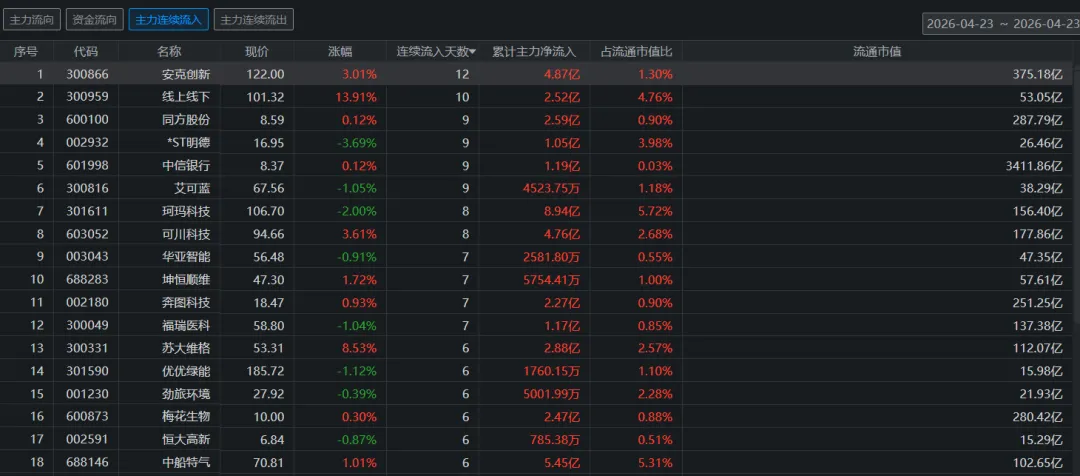Click stock code 688146
This screenshot has height=476, width=1080.
(x=87, y=462)
